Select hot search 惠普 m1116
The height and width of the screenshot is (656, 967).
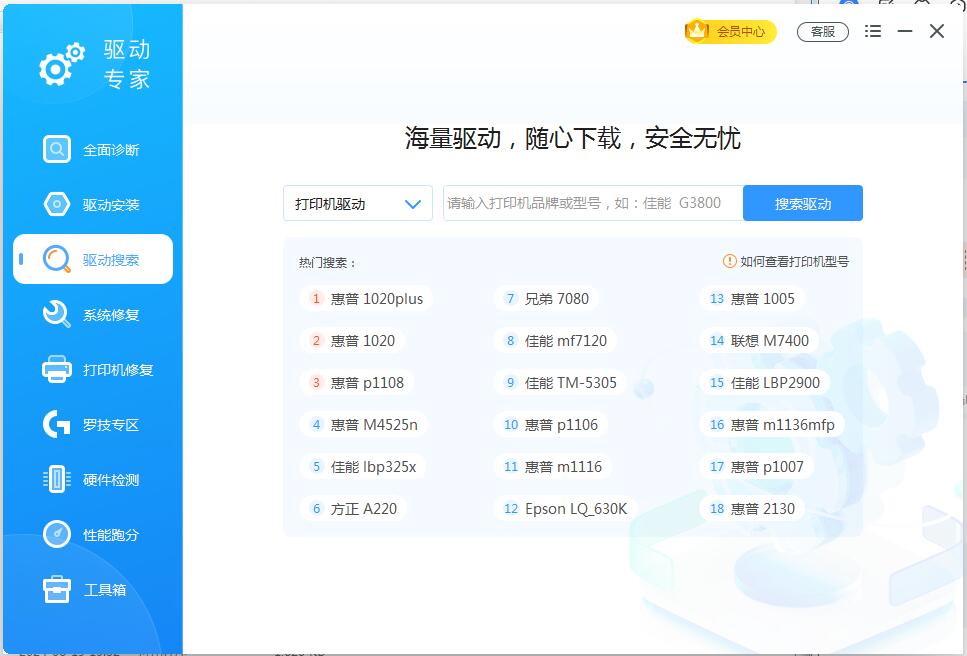pos(553,467)
